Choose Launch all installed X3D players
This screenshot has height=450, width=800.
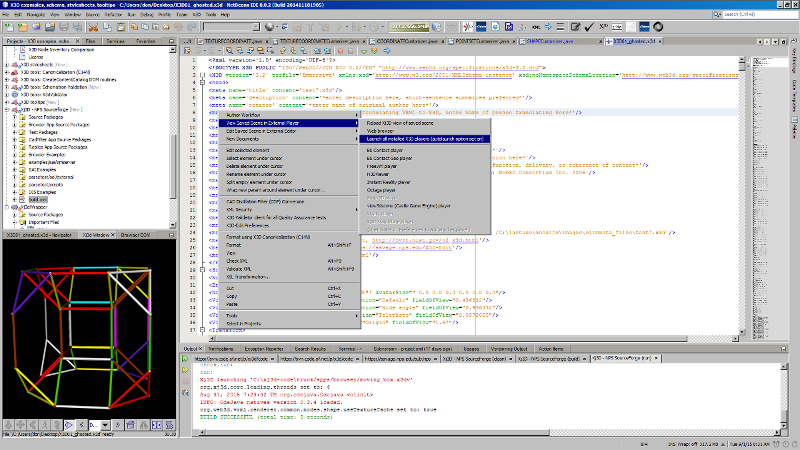tap(426, 138)
